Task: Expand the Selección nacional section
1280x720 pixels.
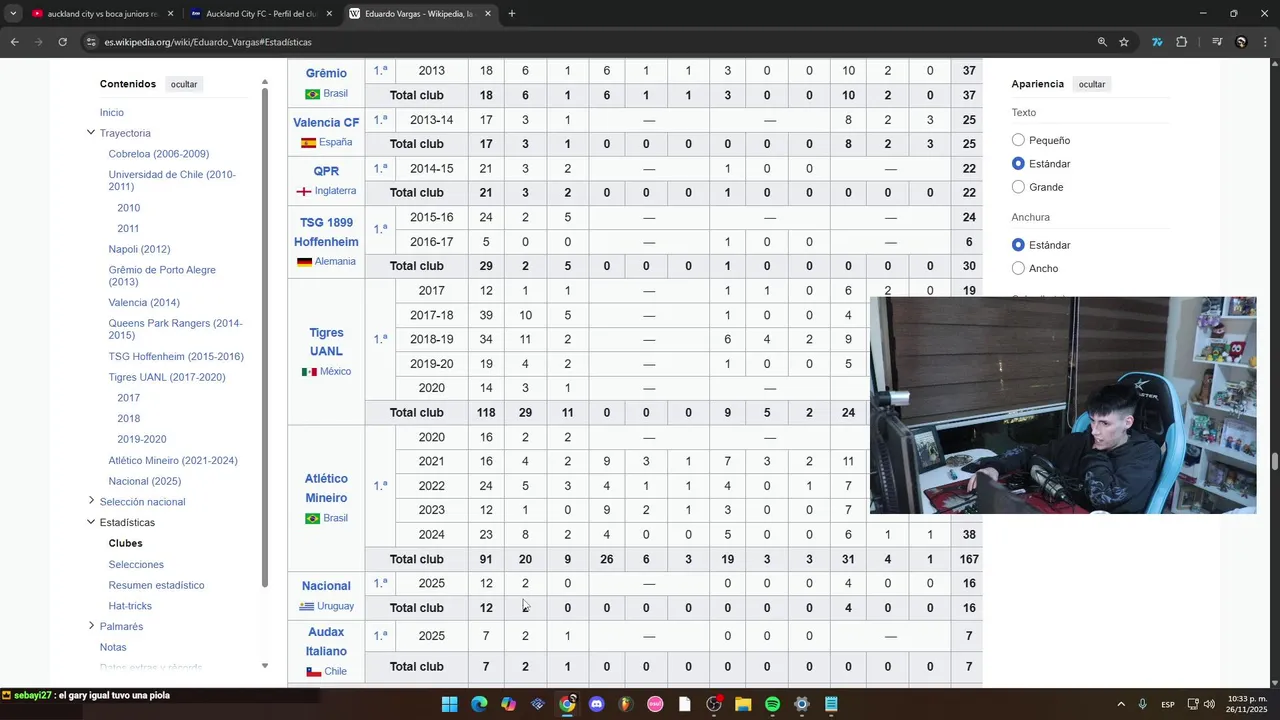Action: (91, 501)
